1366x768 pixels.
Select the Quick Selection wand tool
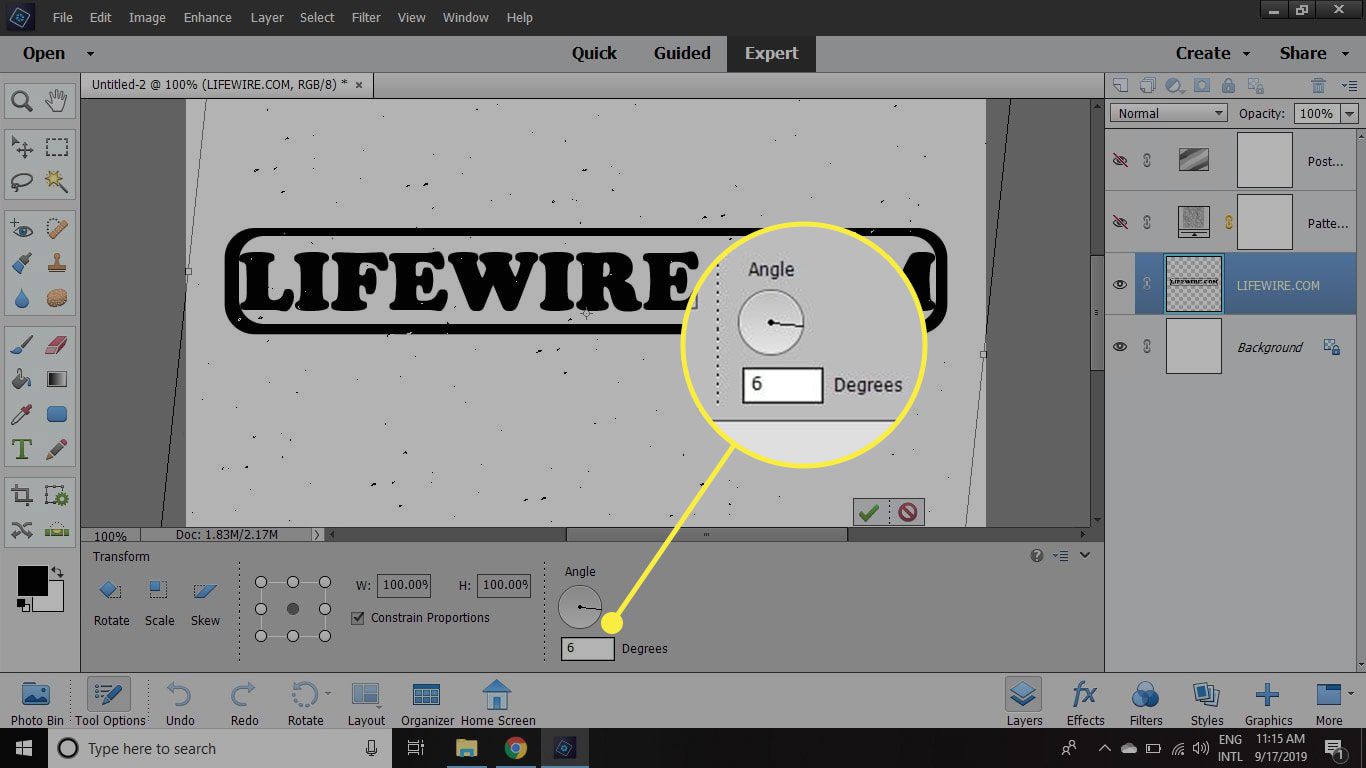click(57, 182)
